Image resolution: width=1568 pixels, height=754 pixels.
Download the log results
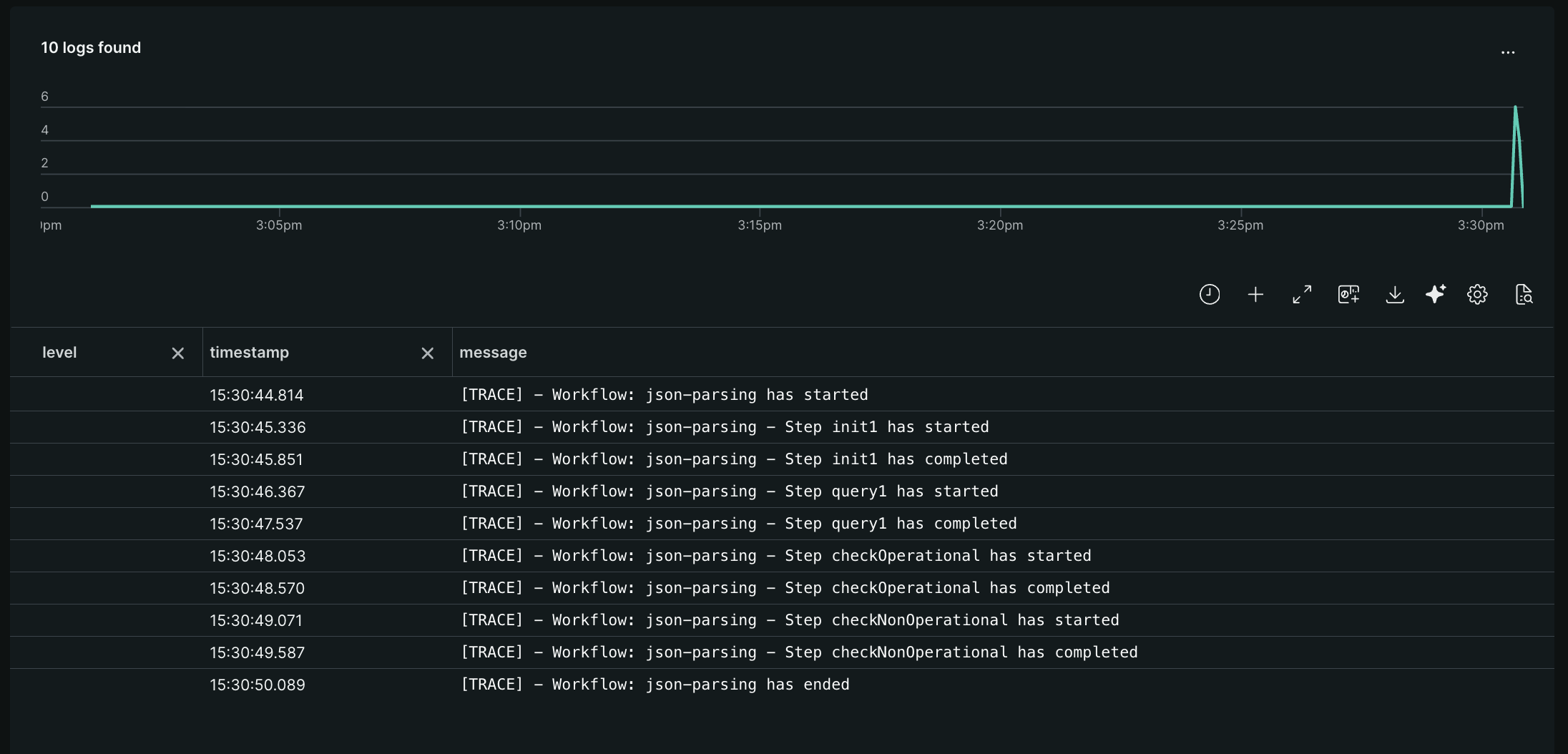click(x=1394, y=294)
